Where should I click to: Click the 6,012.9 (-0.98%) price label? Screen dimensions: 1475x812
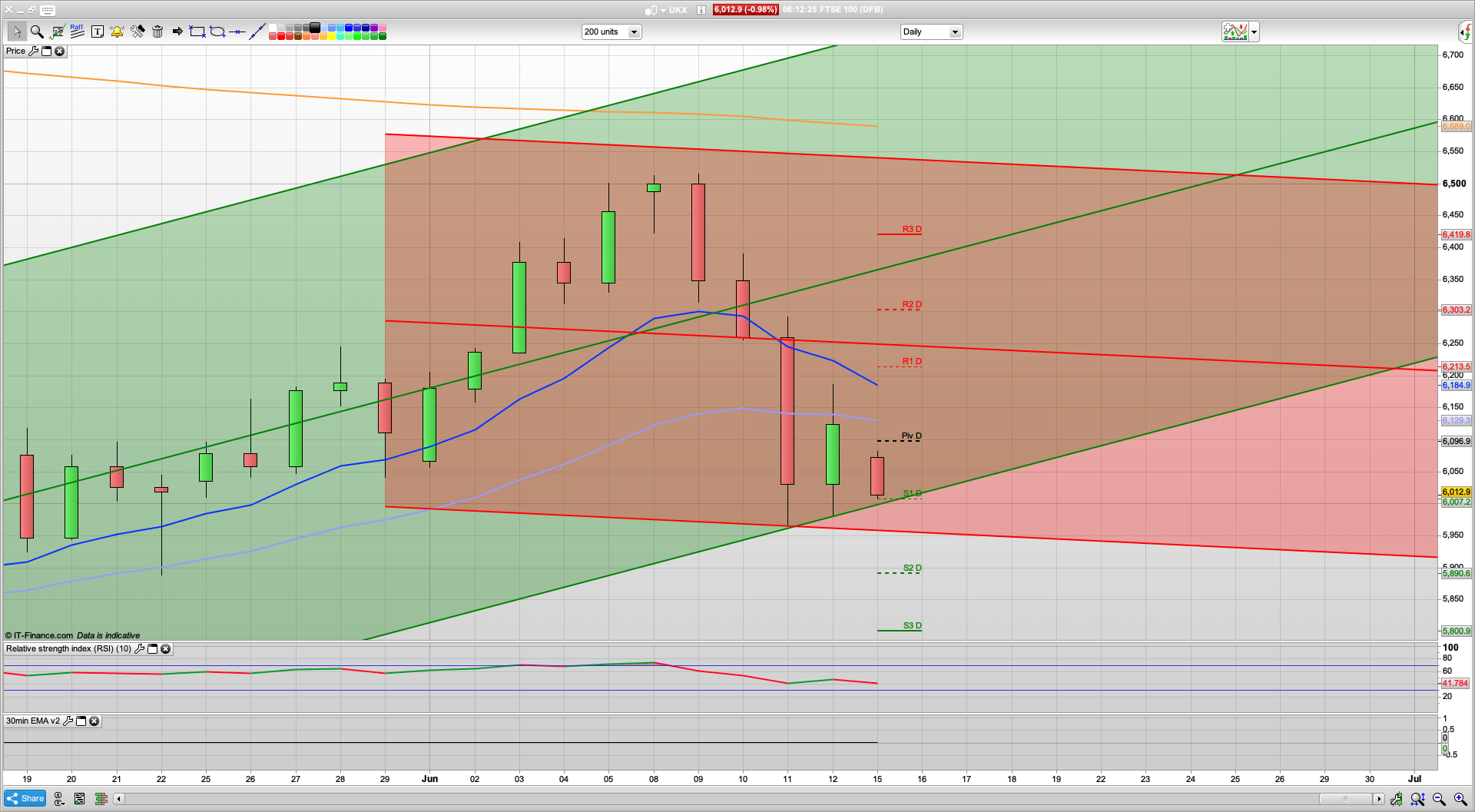tap(745, 10)
